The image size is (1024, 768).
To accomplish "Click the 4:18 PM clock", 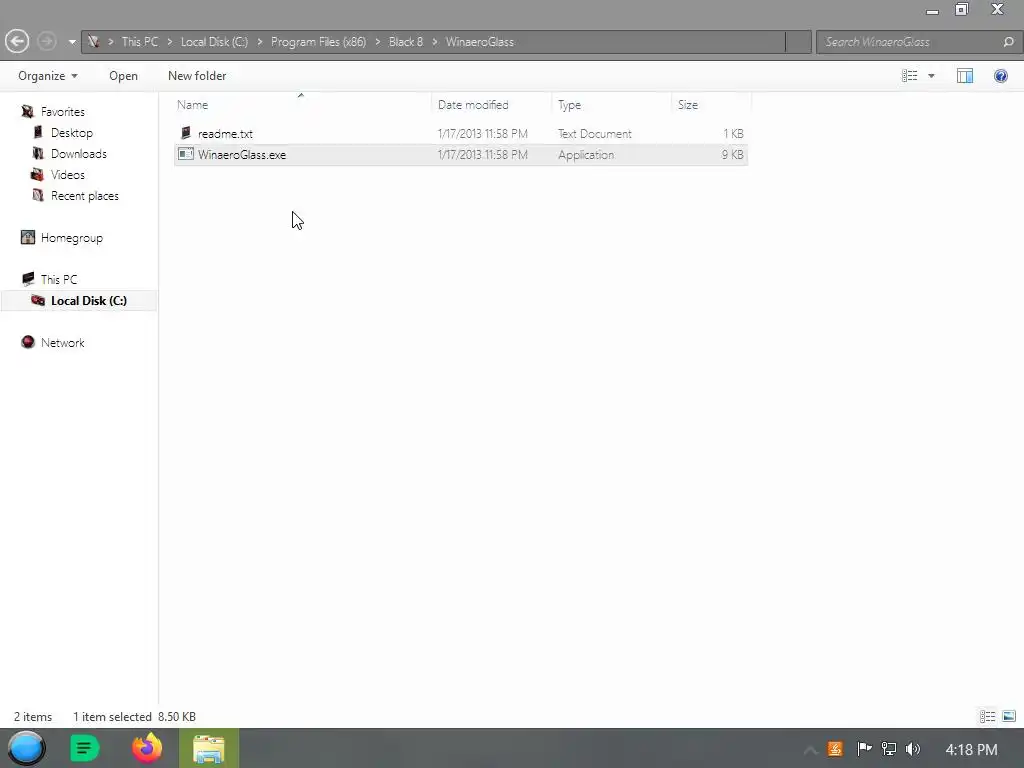I will (x=971, y=750).
